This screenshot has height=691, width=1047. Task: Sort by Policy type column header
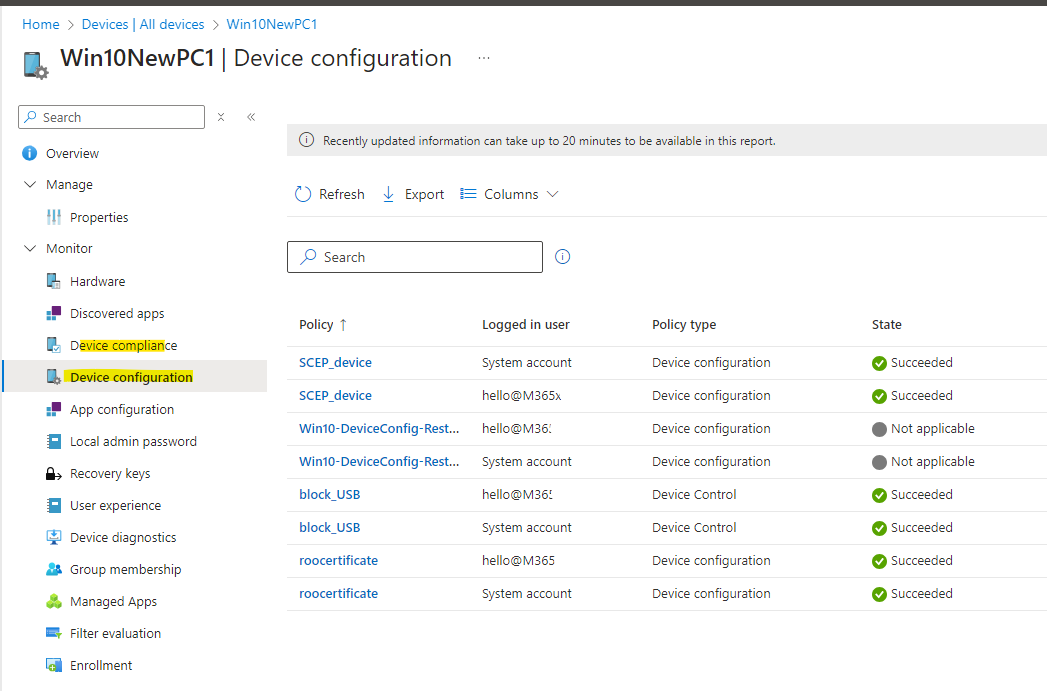click(684, 325)
